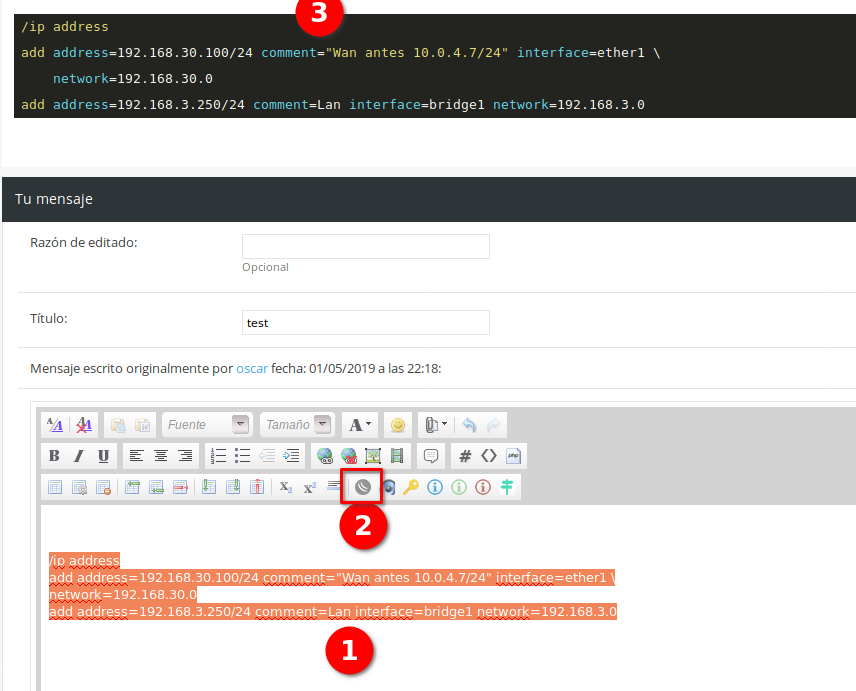856x691 pixels.
Task: Click the remove link icon
Action: click(349, 456)
